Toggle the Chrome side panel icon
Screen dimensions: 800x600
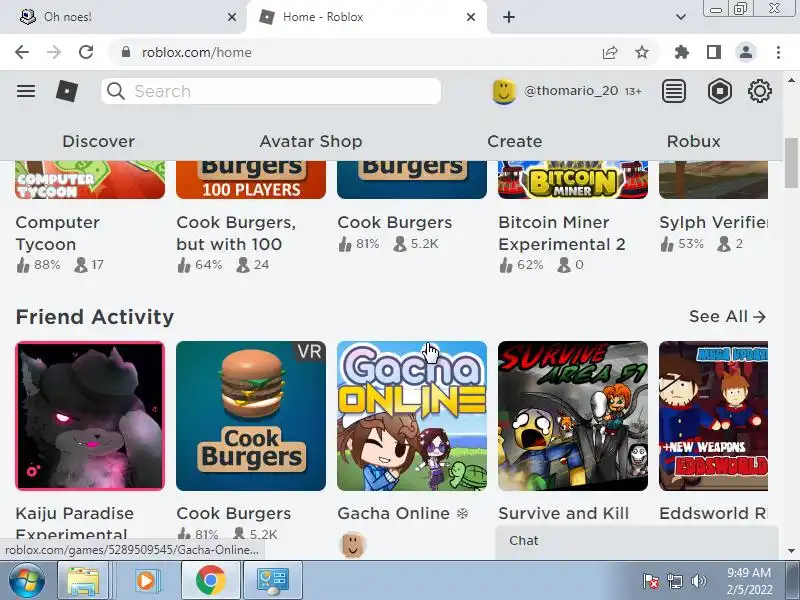pos(714,52)
